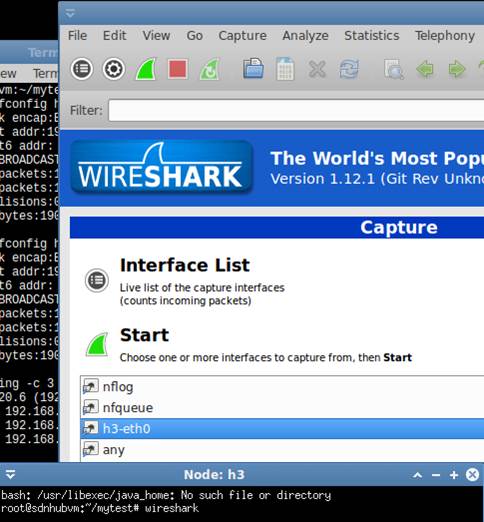Open Node: h3 window menu arrow
The height and width of the screenshot is (522, 484).
[x=10, y=474]
